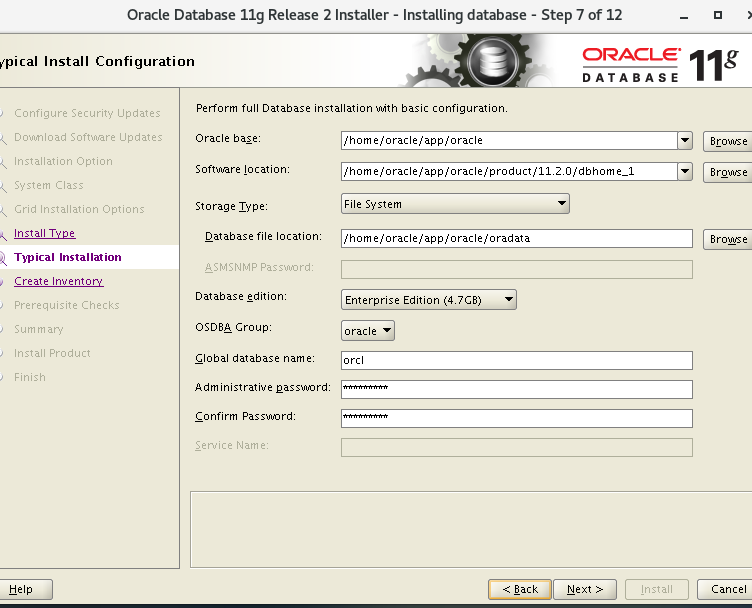Screen dimensions: 752x608
Task: Open the Storage Type dropdown
Action: (455, 204)
